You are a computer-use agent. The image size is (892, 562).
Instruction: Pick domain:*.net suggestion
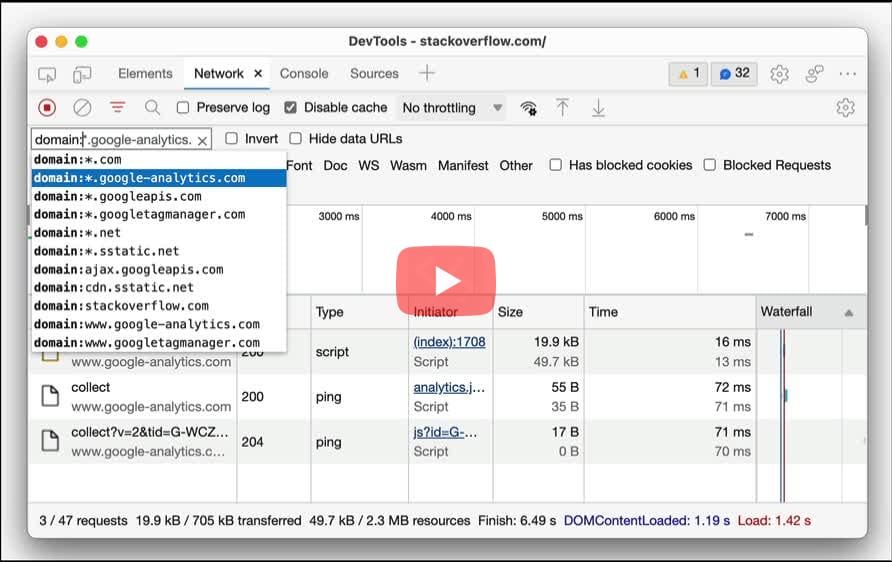click(x=159, y=233)
